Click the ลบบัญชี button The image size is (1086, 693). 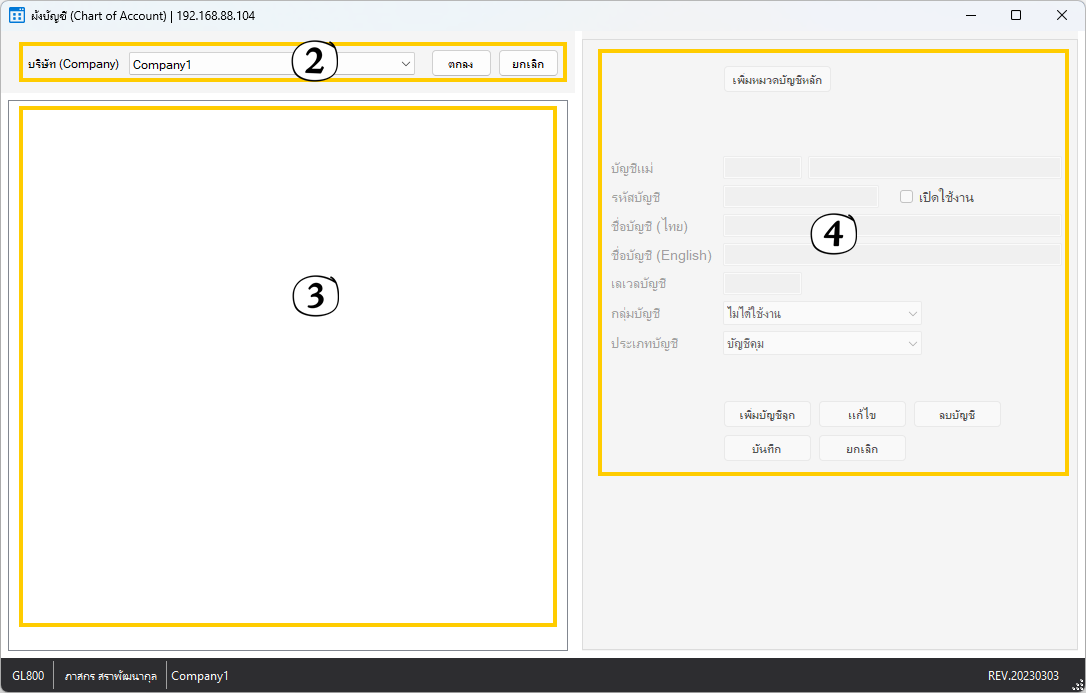tap(957, 415)
